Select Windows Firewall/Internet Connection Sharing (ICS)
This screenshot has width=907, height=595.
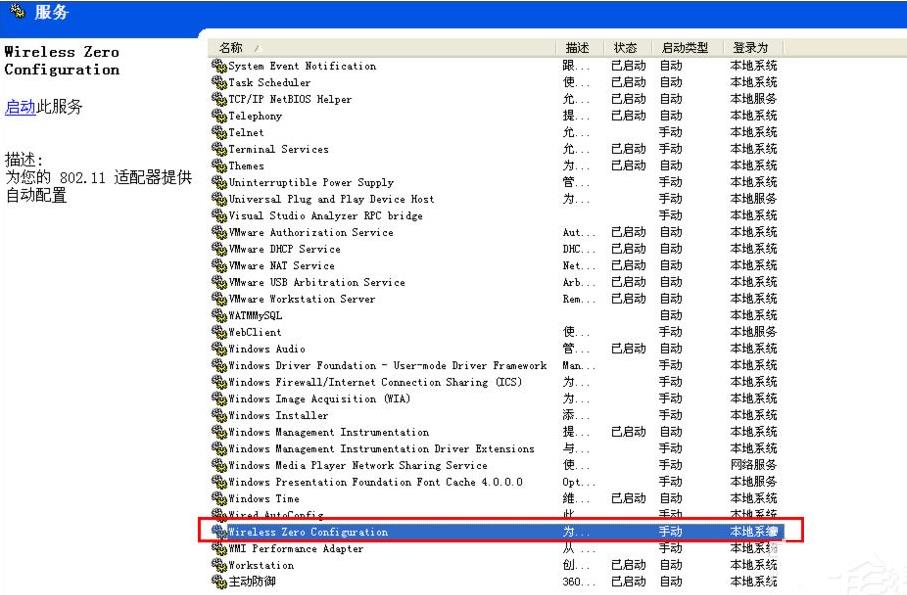tap(374, 382)
